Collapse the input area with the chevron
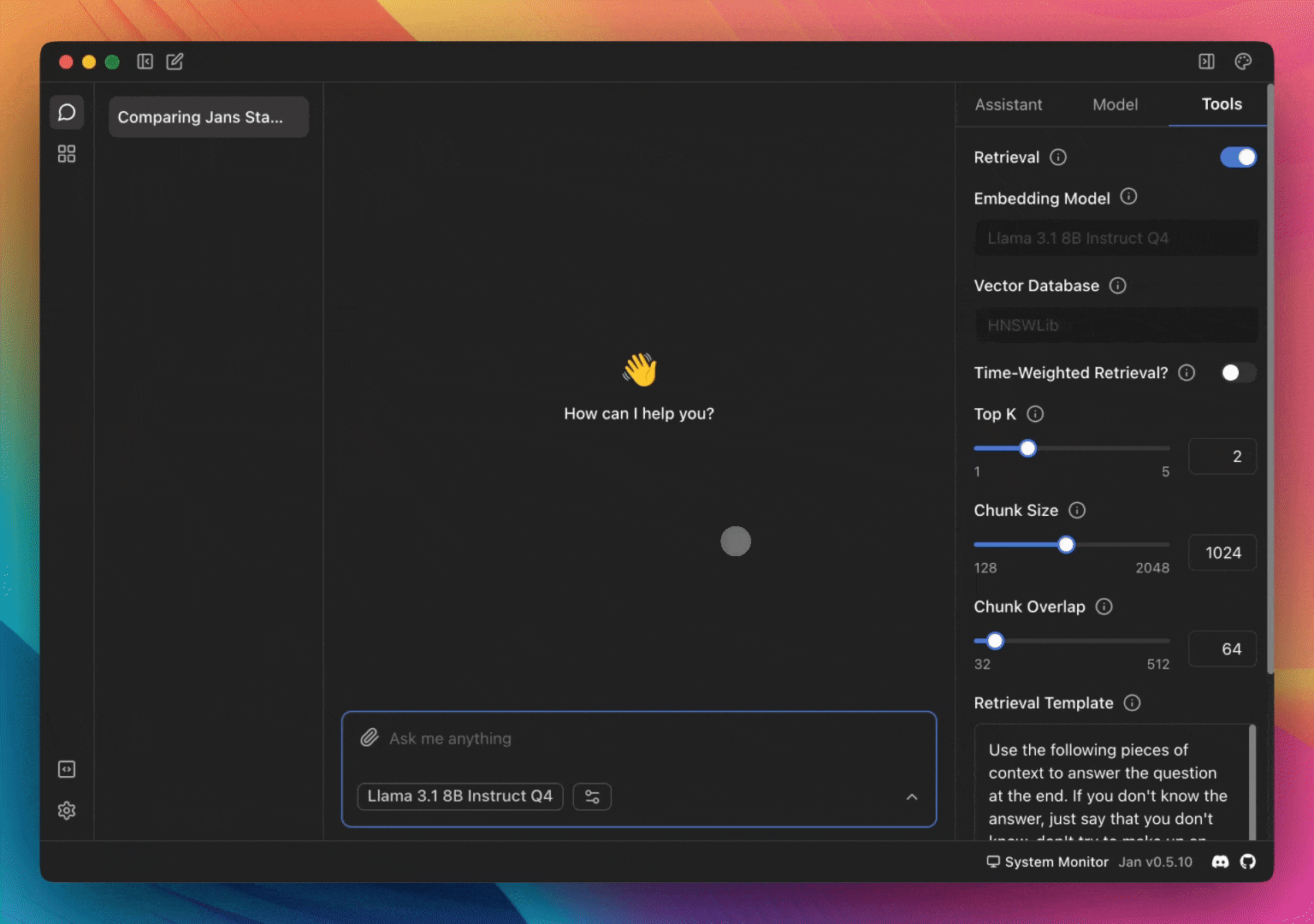This screenshot has height=924, width=1314. point(912,797)
